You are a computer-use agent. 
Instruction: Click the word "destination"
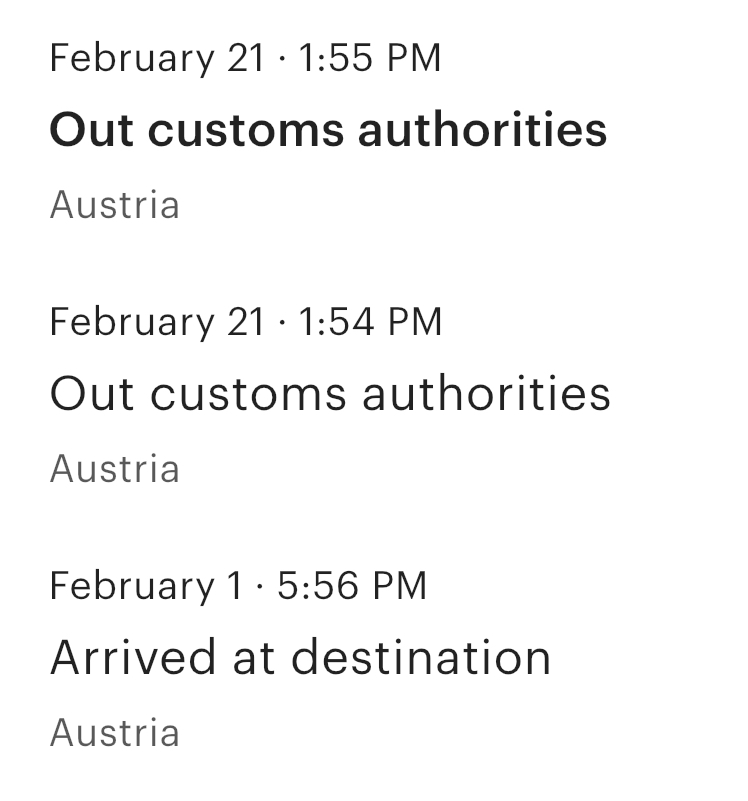[421, 657]
